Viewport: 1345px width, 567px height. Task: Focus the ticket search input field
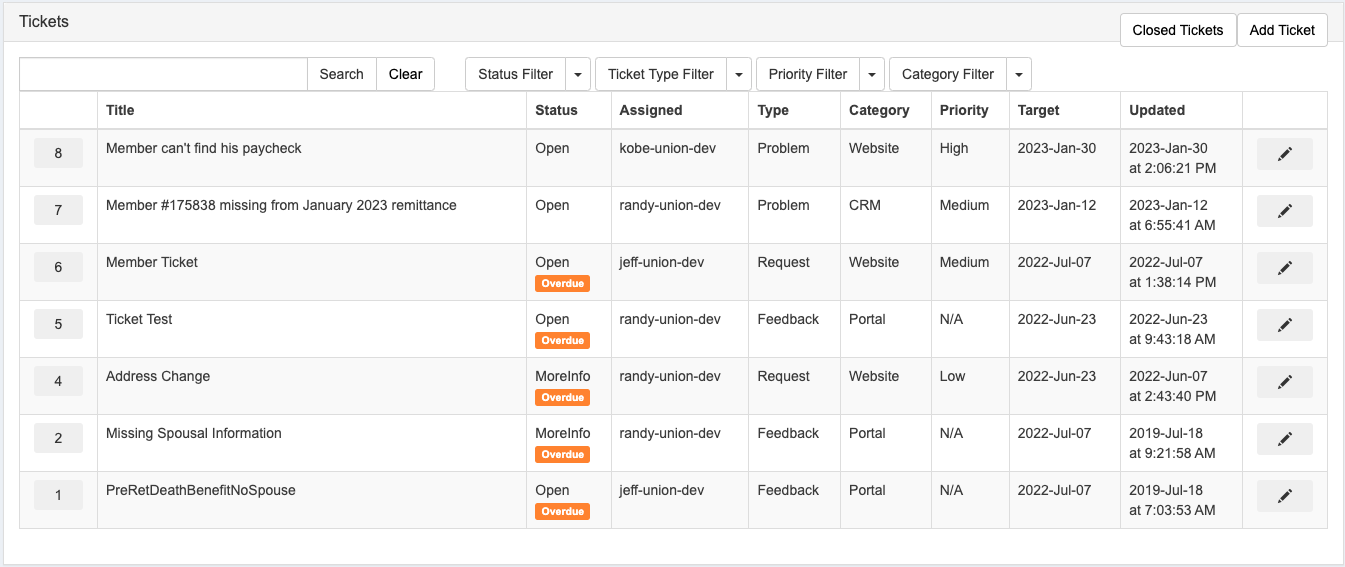point(163,74)
